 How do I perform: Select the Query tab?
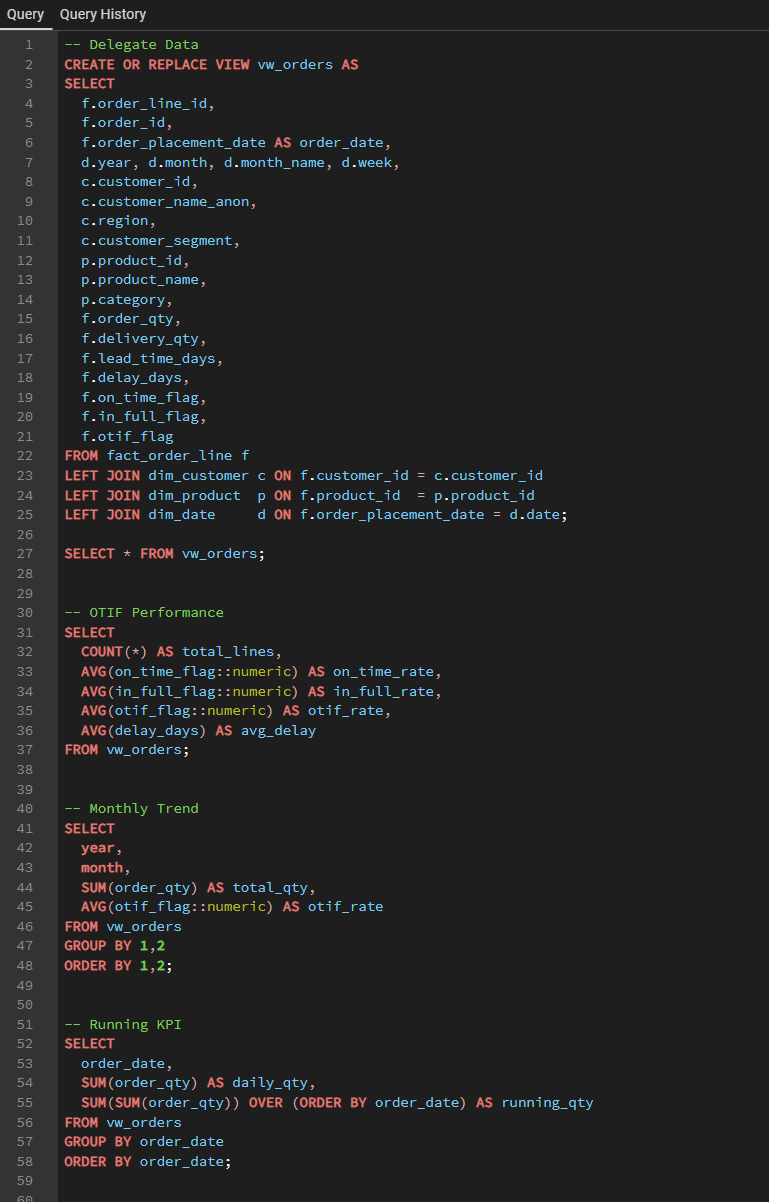coord(25,14)
